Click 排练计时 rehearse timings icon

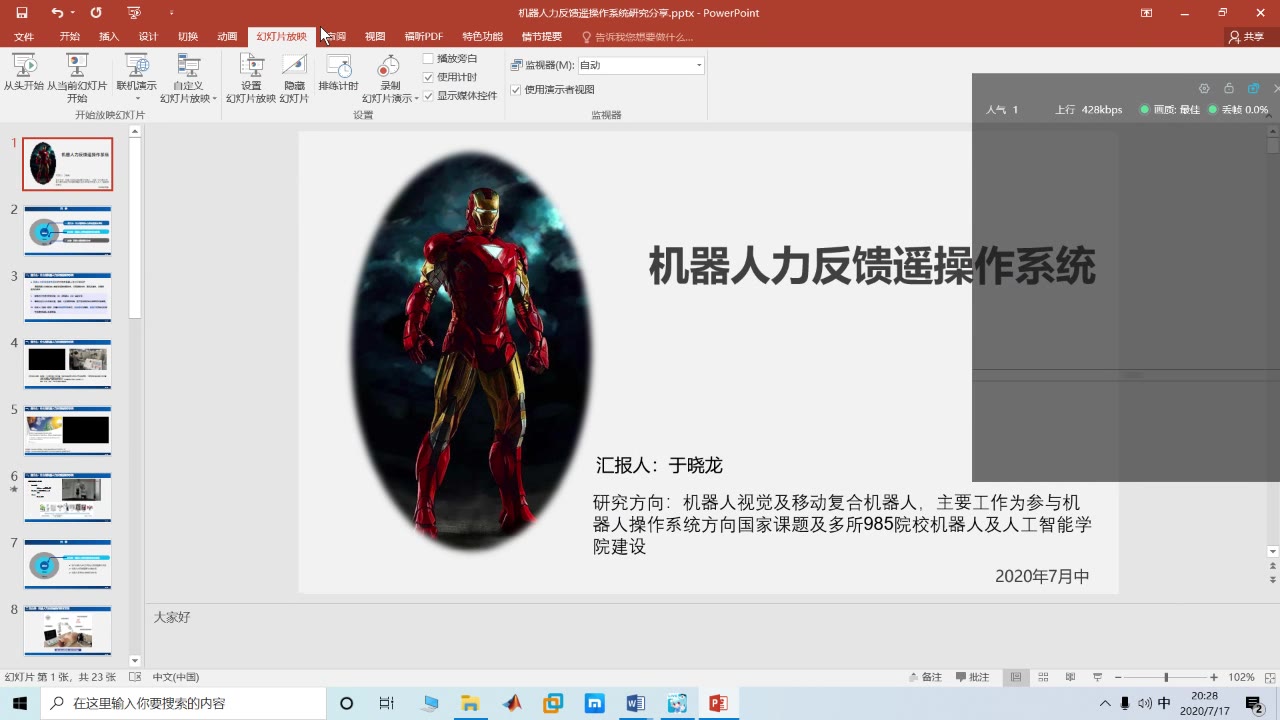tap(338, 74)
